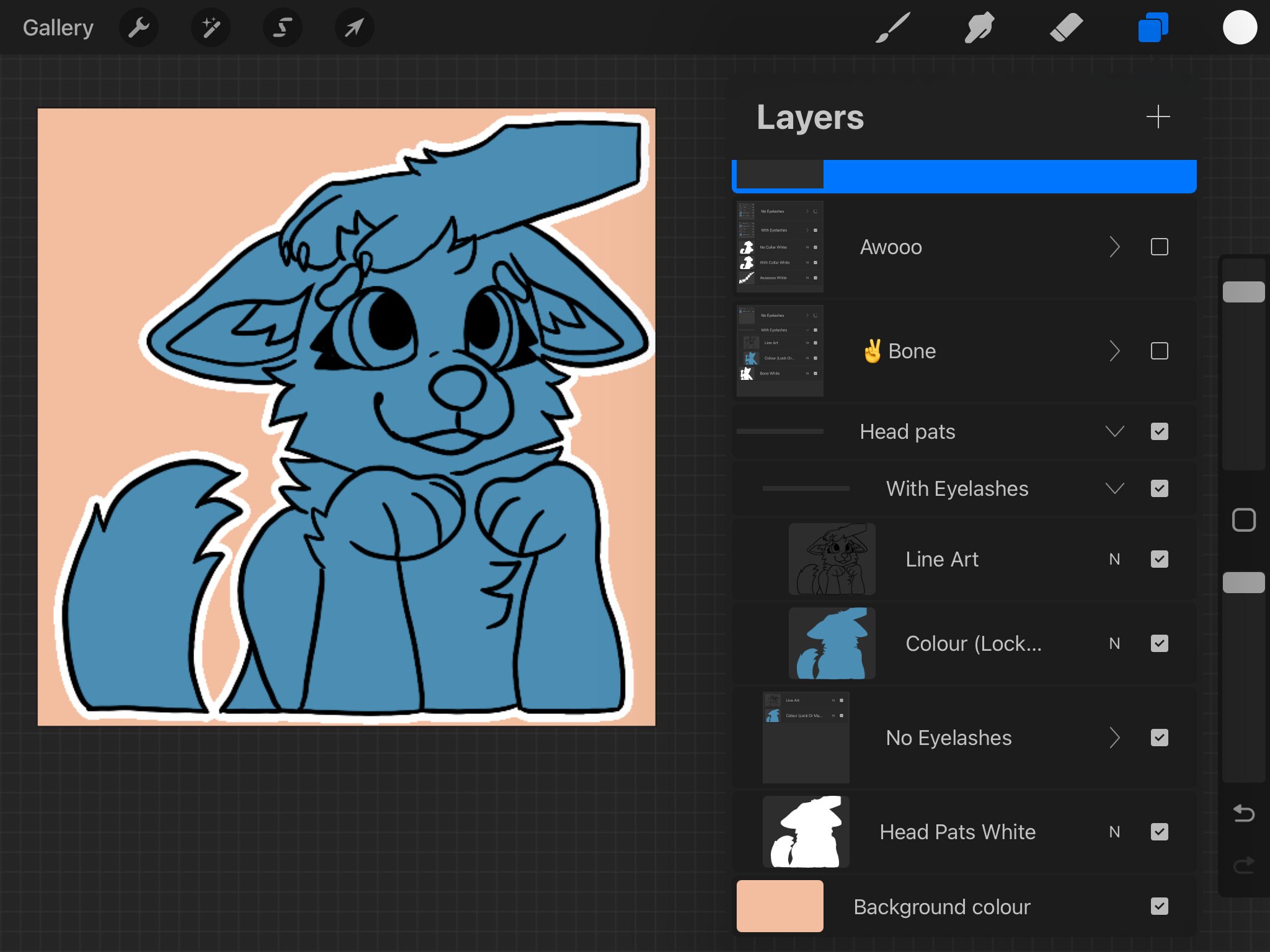Expand the Awooo group chevron
The width and height of the screenshot is (1270, 952).
(x=1114, y=247)
